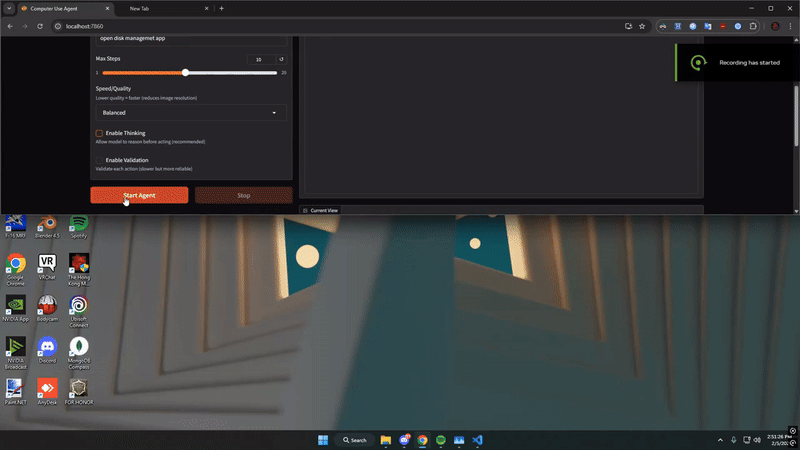Enable the Thinking checkbox
The height and width of the screenshot is (450, 800).
(99, 133)
